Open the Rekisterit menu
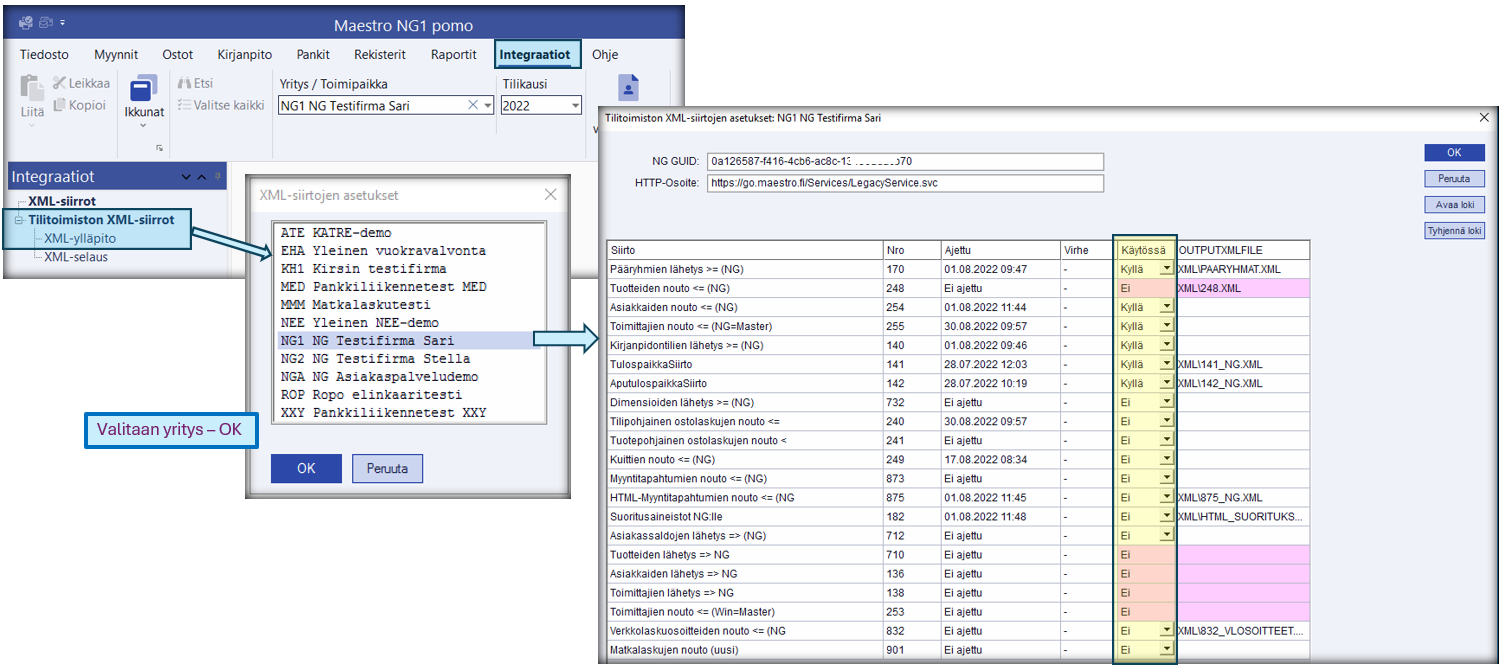The height and width of the screenshot is (665, 1504). (x=381, y=55)
